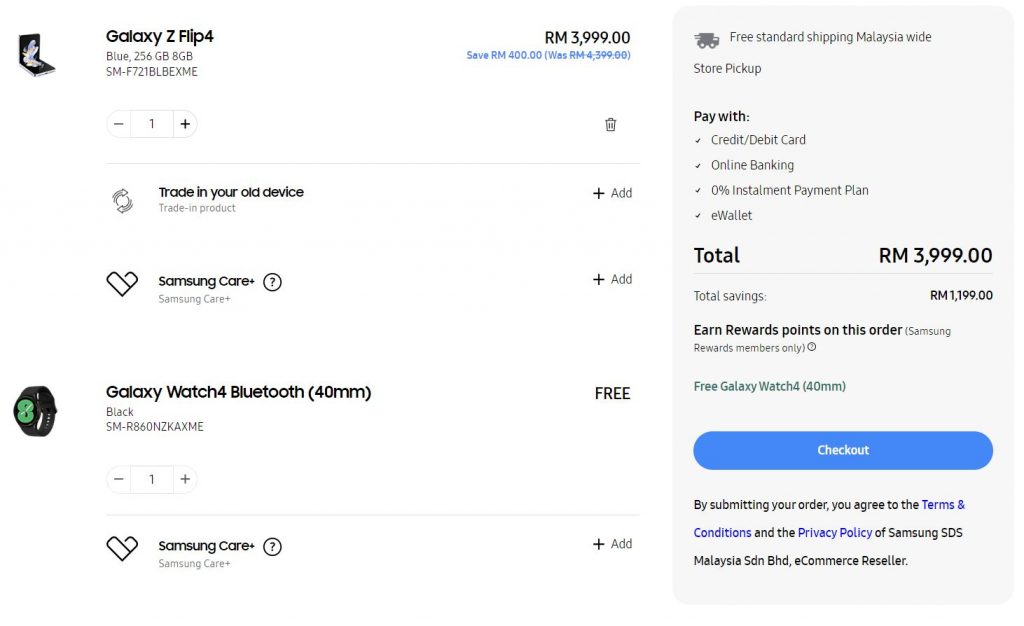Image resolution: width=1024 pixels, height=626 pixels.
Task: Increase the Galaxy Z Flip4 quantity
Action: tap(185, 124)
